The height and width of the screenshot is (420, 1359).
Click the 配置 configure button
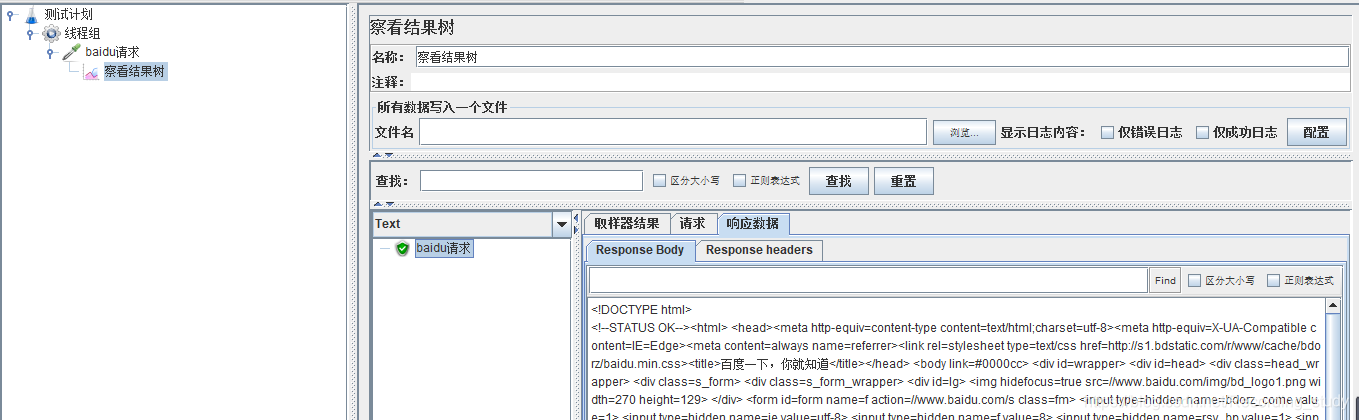tap(1316, 132)
